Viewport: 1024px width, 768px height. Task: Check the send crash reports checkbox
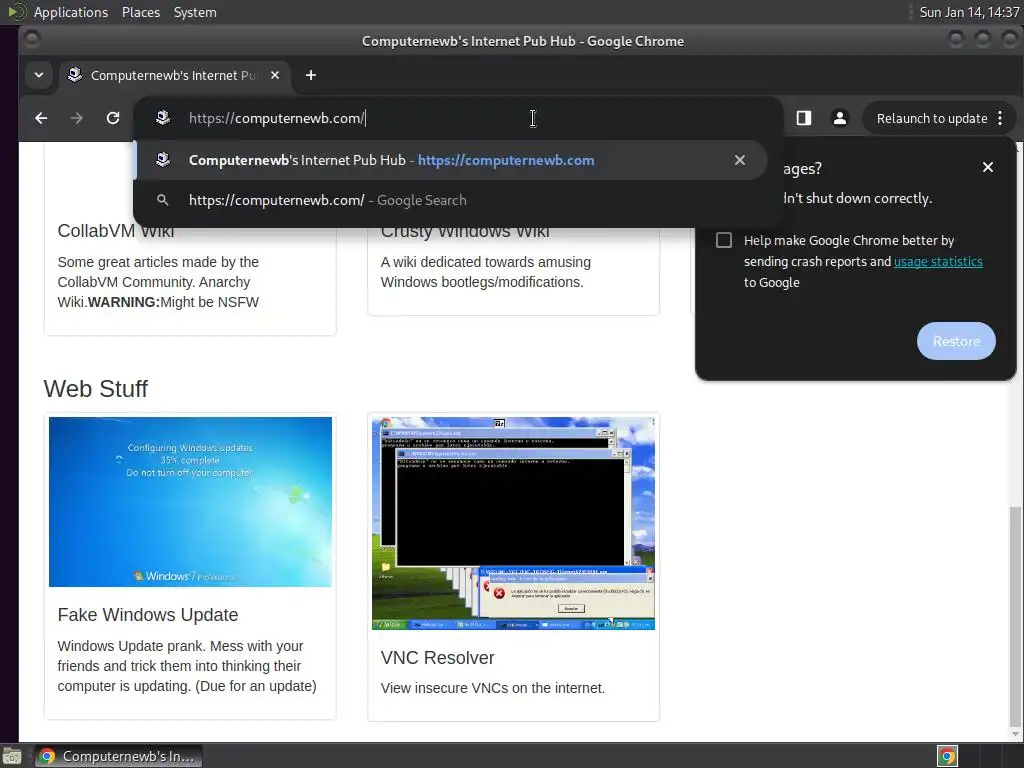point(724,240)
